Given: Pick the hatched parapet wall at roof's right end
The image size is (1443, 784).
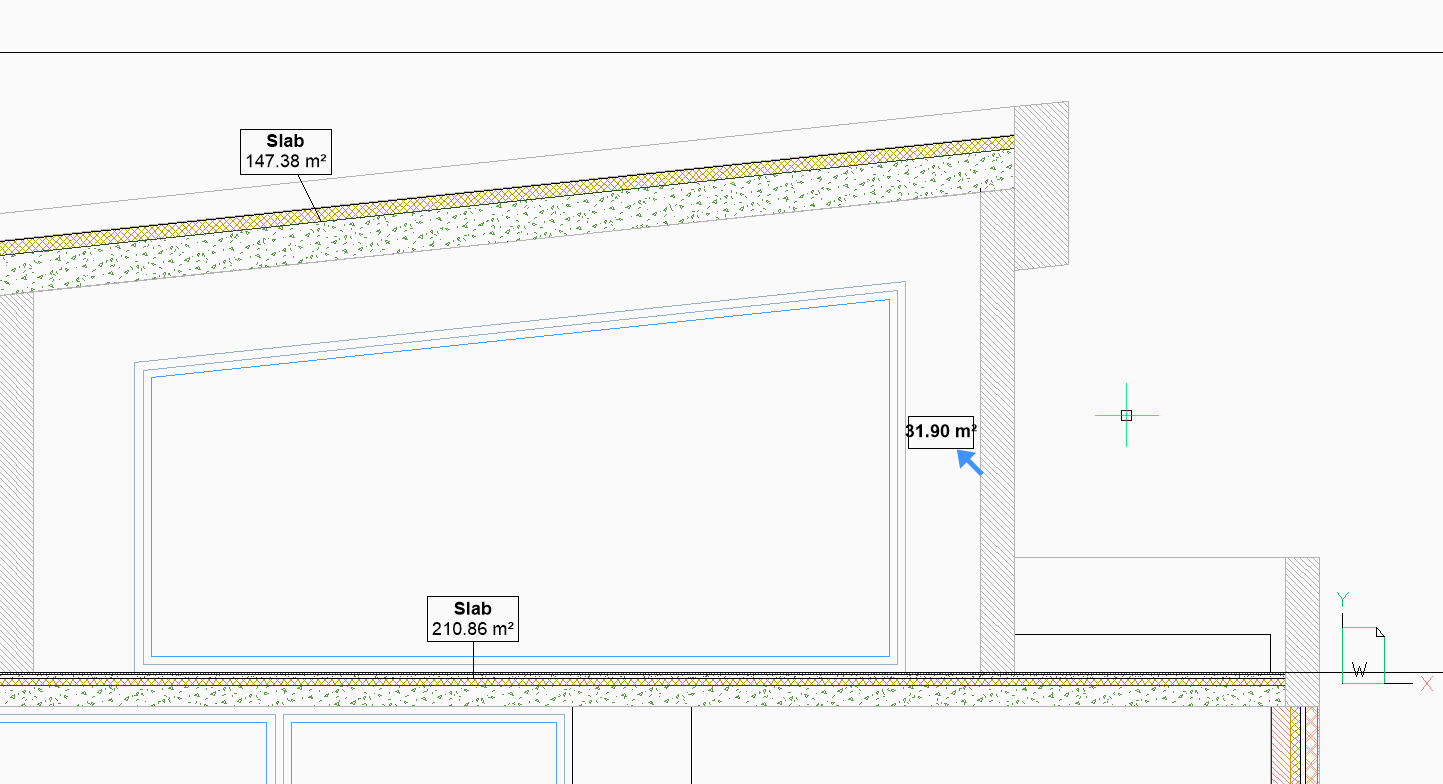Looking at the screenshot, I should click(x=1041, y=185).
